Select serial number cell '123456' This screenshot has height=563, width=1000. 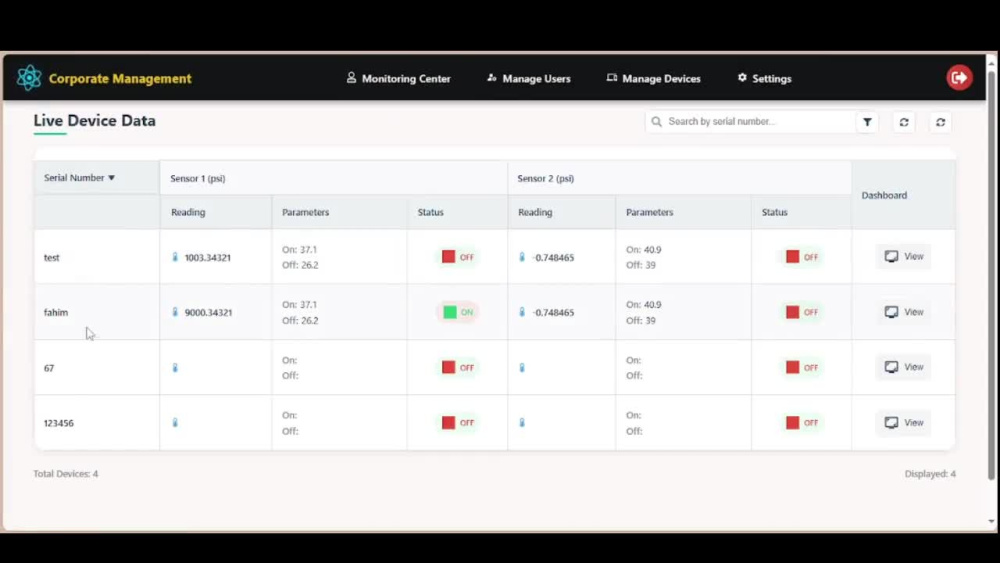[96, 423]
